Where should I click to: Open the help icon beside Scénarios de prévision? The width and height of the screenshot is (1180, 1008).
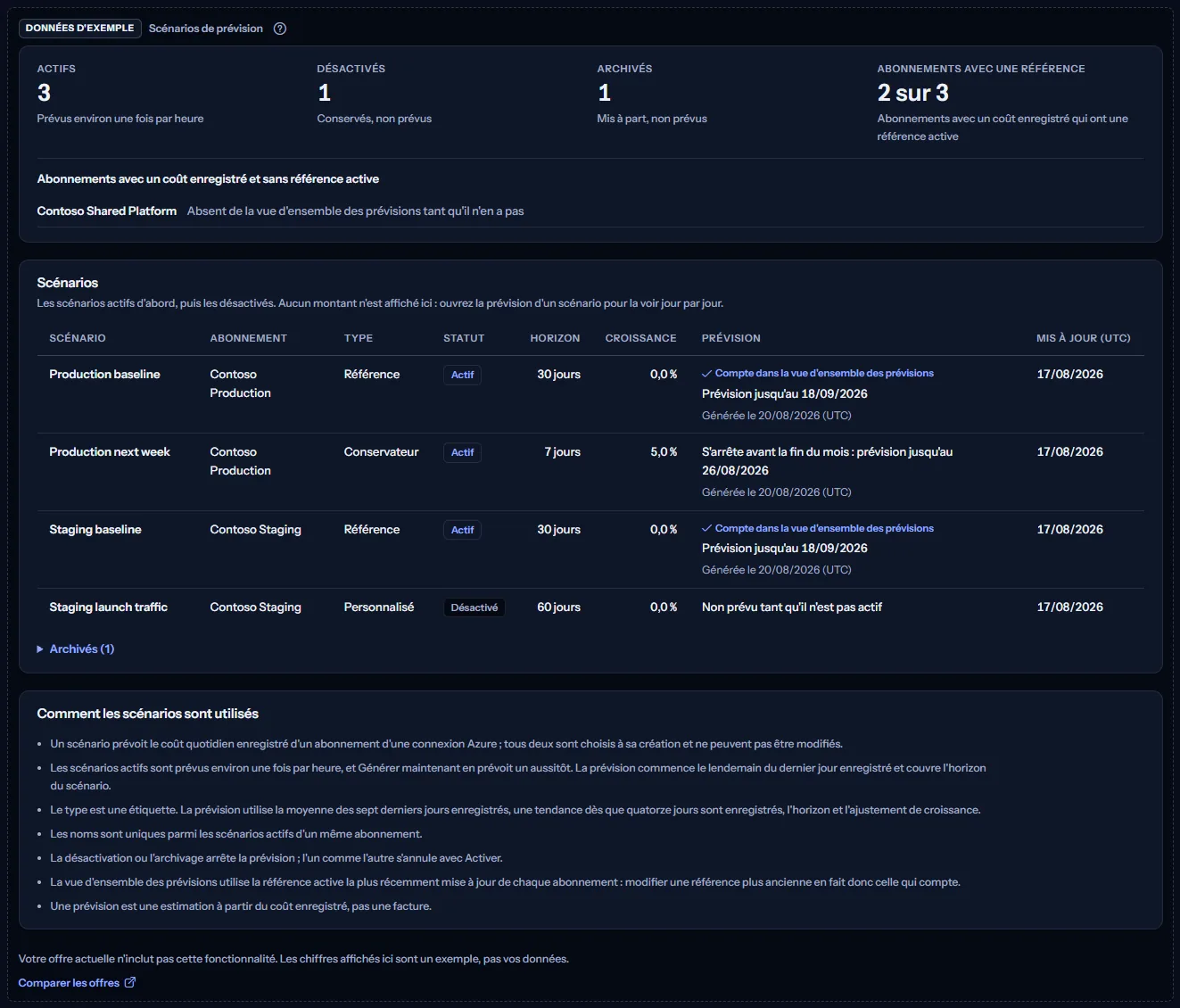(x=280, y=29)
